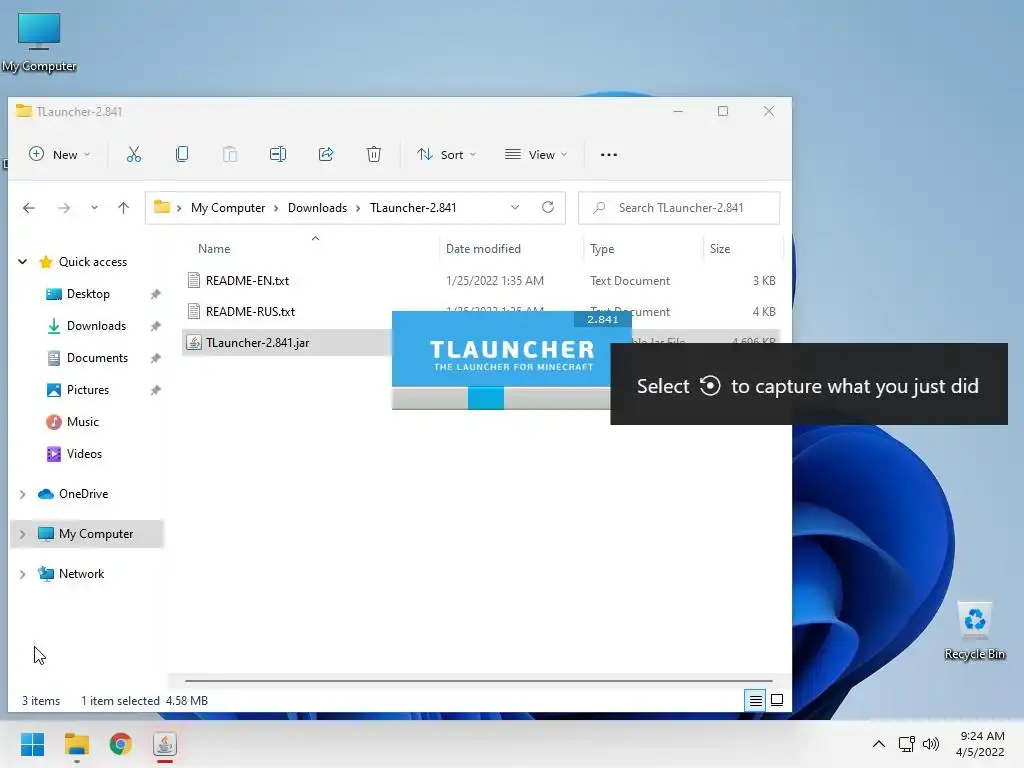Screen dimensions: 1024x768
Task: Switch to large thumbnails view icon
Action: point(777,700)
